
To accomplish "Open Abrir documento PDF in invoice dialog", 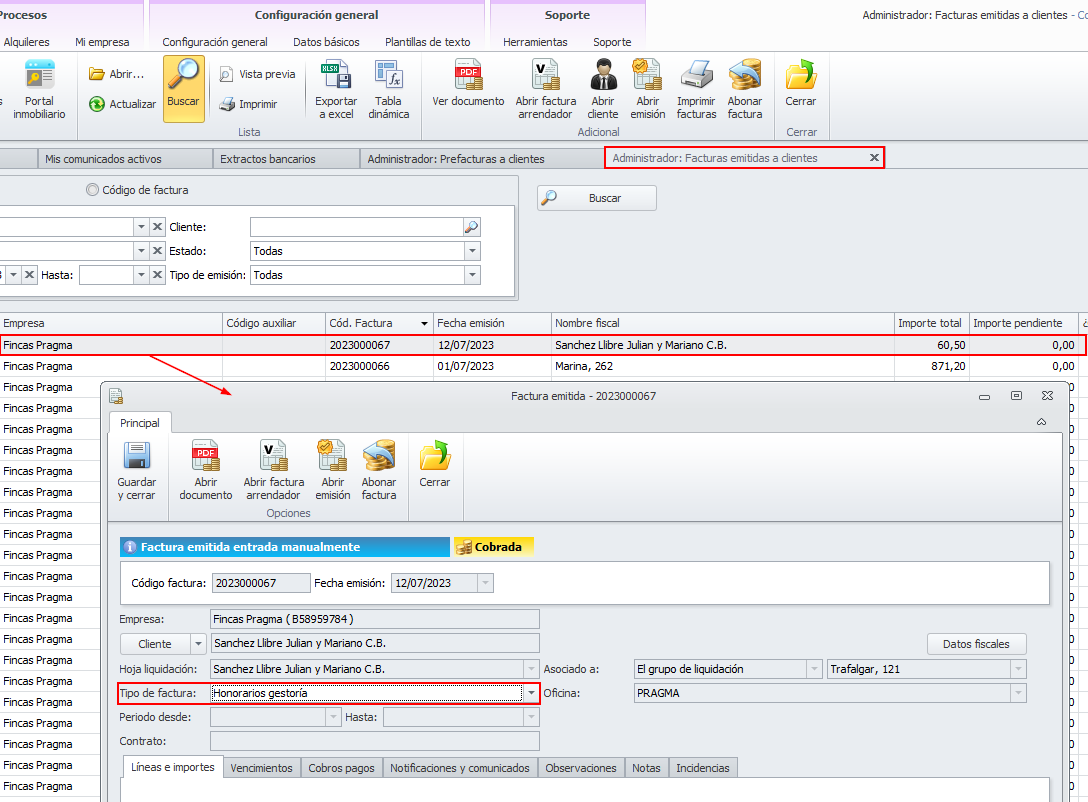I will [205, 470].
